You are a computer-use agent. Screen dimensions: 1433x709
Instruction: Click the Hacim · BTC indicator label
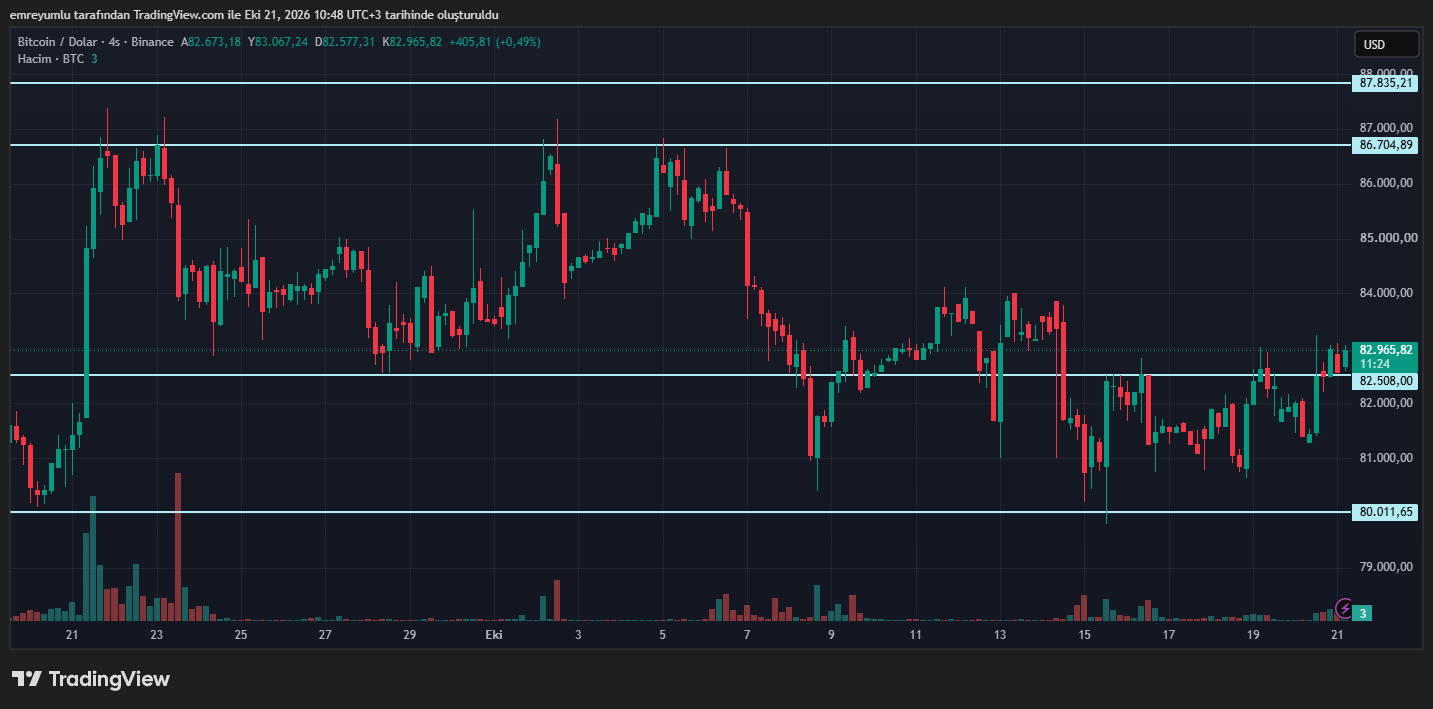[52, 59]
